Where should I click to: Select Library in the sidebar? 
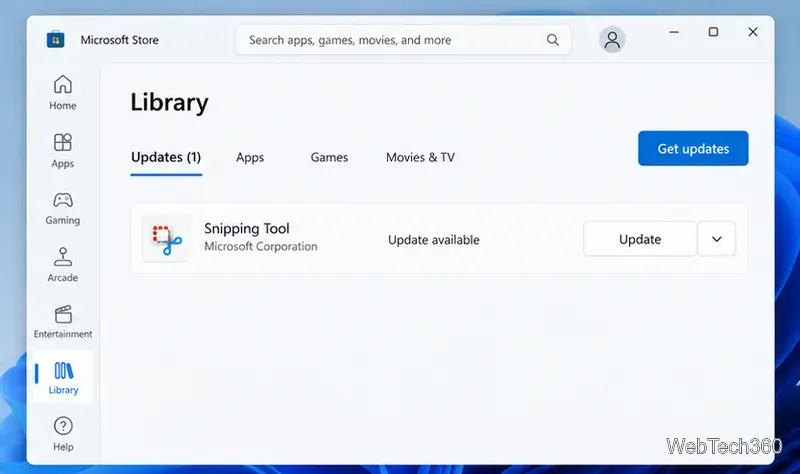pyautogui.click(x=63, y=378)
